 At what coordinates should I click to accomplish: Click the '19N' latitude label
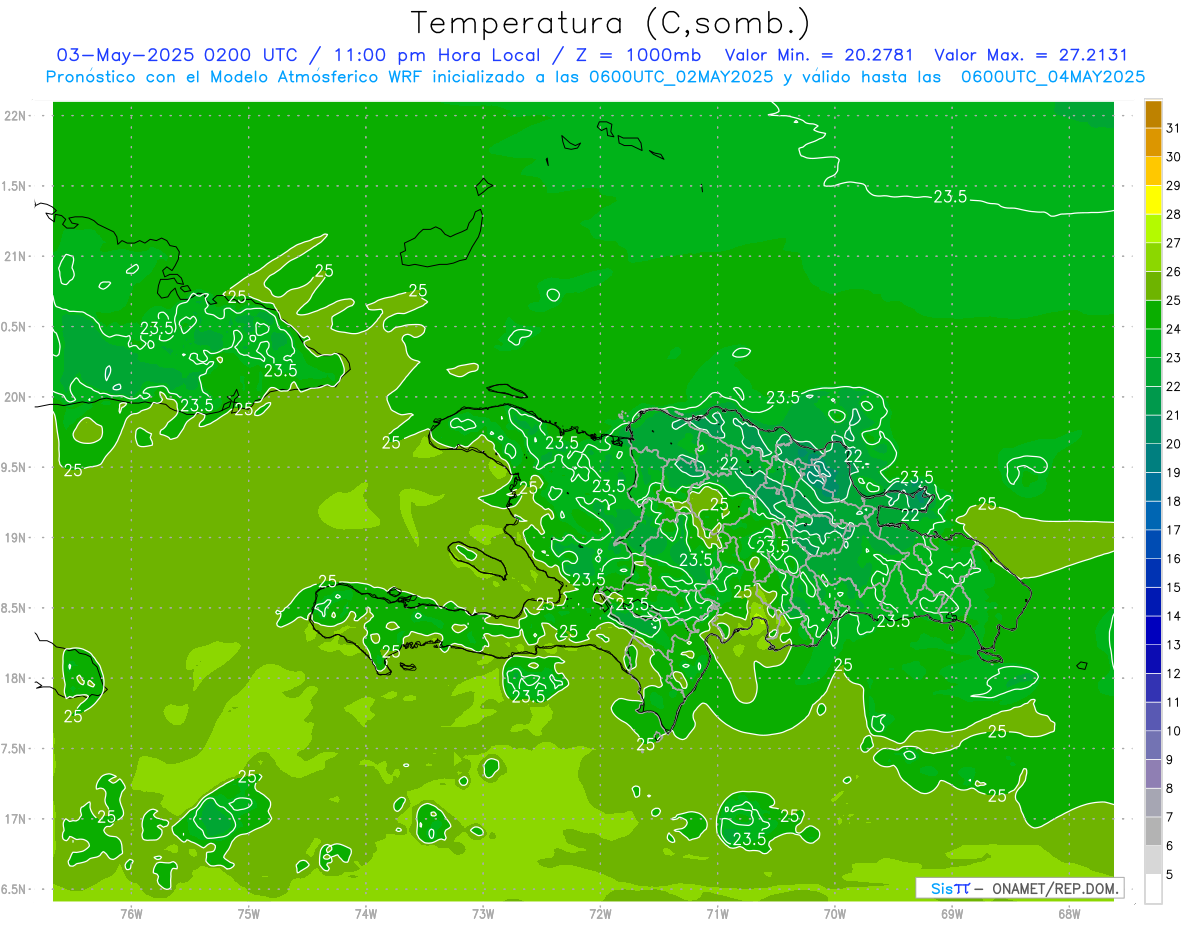(x=15, y=537)
